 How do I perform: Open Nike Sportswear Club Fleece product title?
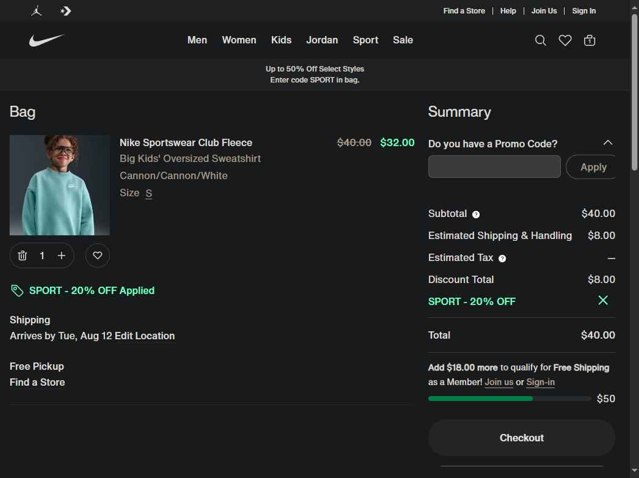click(186, 143)
